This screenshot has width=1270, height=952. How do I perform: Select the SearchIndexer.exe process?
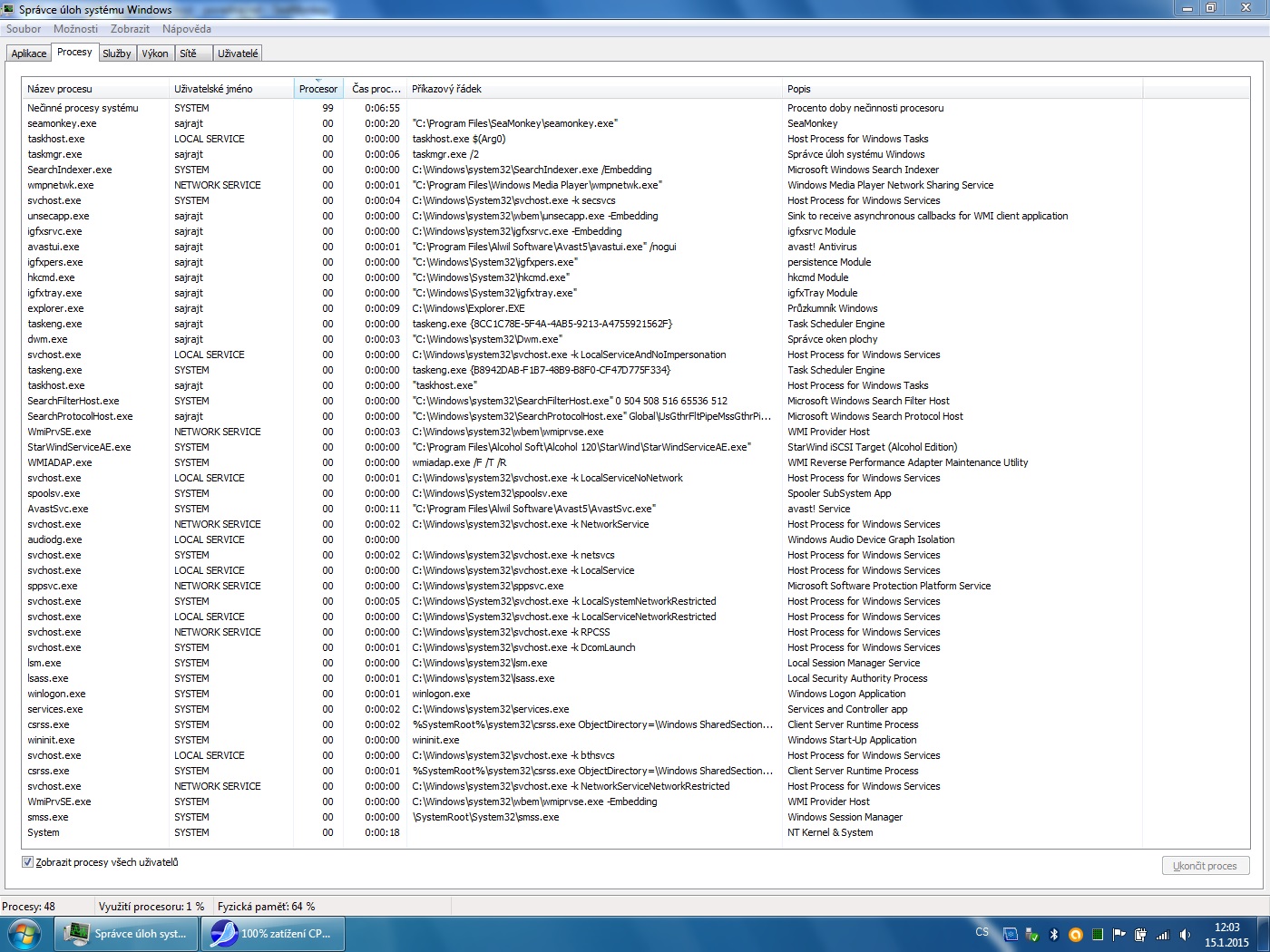tap(635, 170)
